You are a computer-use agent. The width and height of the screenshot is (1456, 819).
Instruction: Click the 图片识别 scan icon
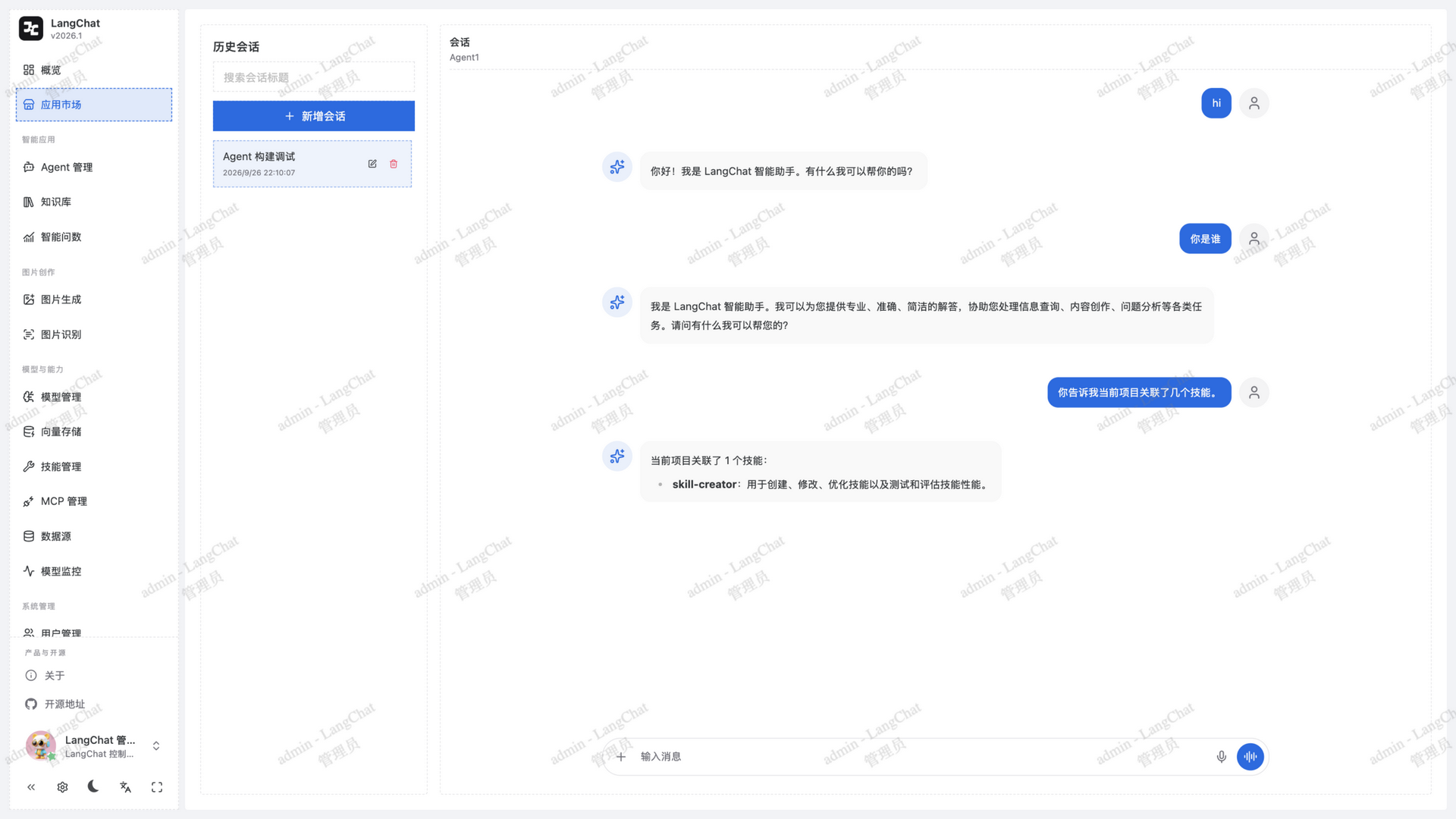click(x=29, y=334)
